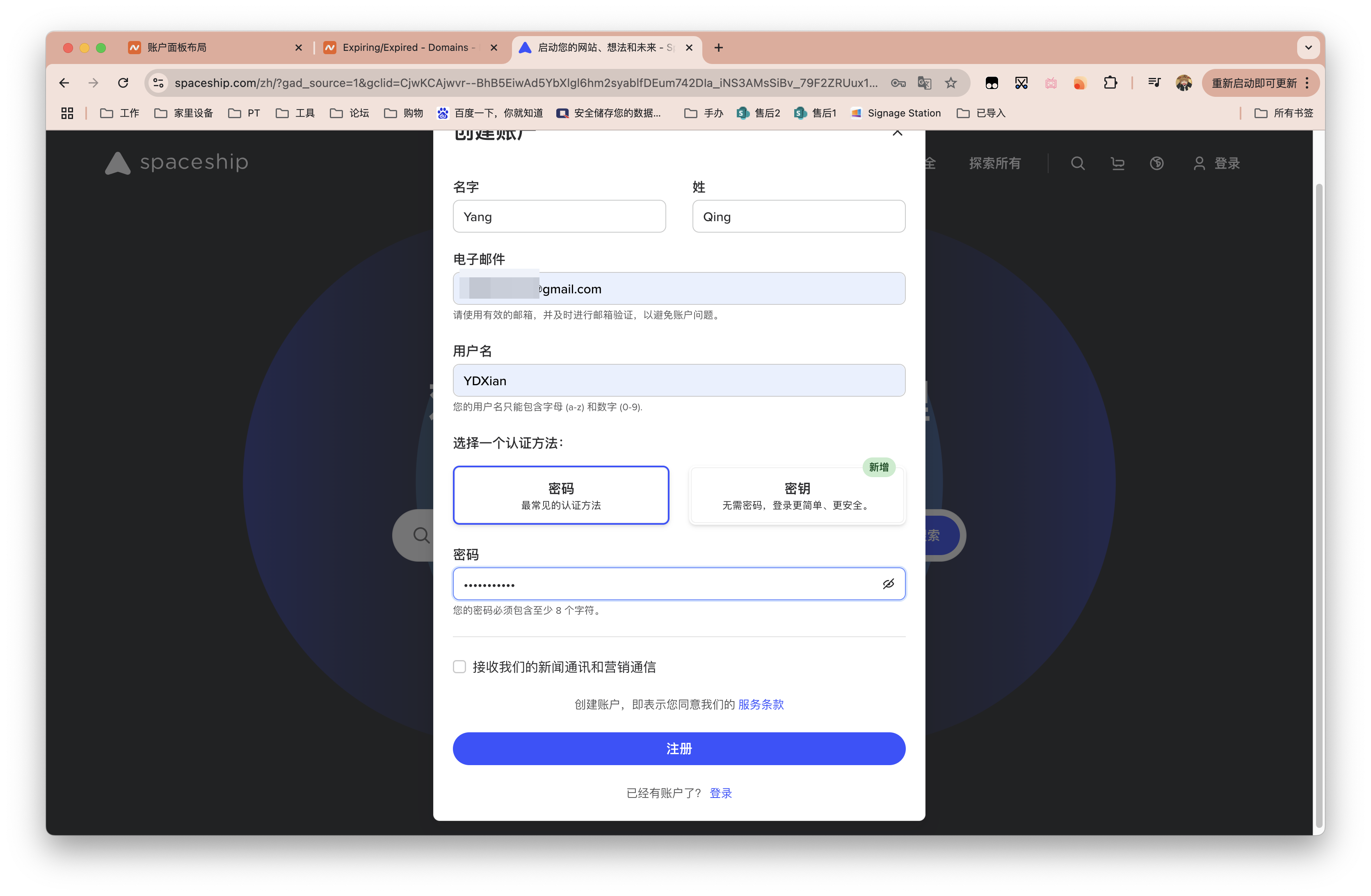The image size is (1371, 896).
Task: Open the site search magnifier icon
Action: [x=1077, y=164]
